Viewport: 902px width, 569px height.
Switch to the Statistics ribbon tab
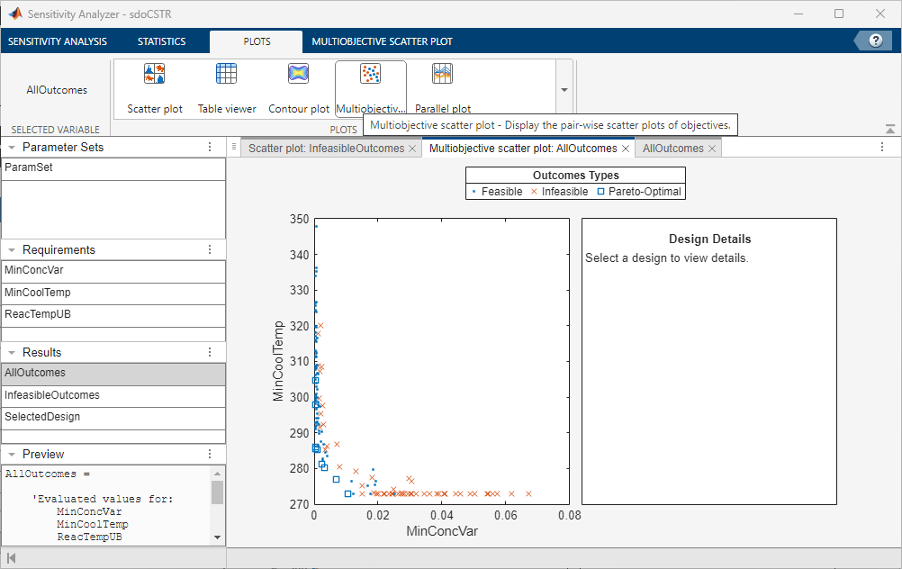[x=161, y=42]
